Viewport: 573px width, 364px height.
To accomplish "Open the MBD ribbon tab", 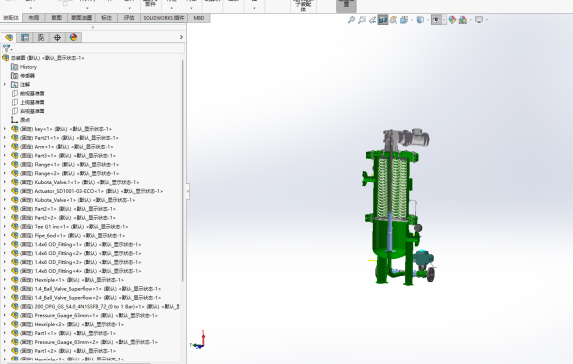I will click(199, 18).
